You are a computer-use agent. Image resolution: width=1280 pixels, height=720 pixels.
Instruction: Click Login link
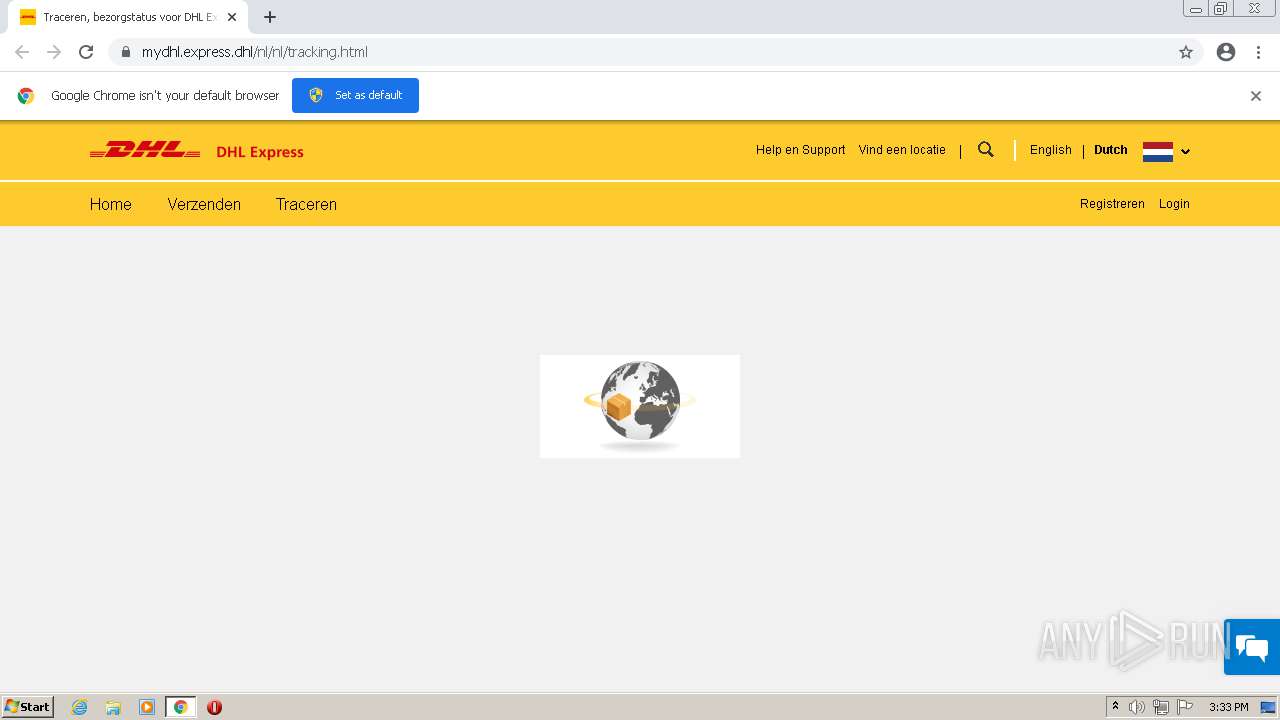click(x=1174, y=204)
